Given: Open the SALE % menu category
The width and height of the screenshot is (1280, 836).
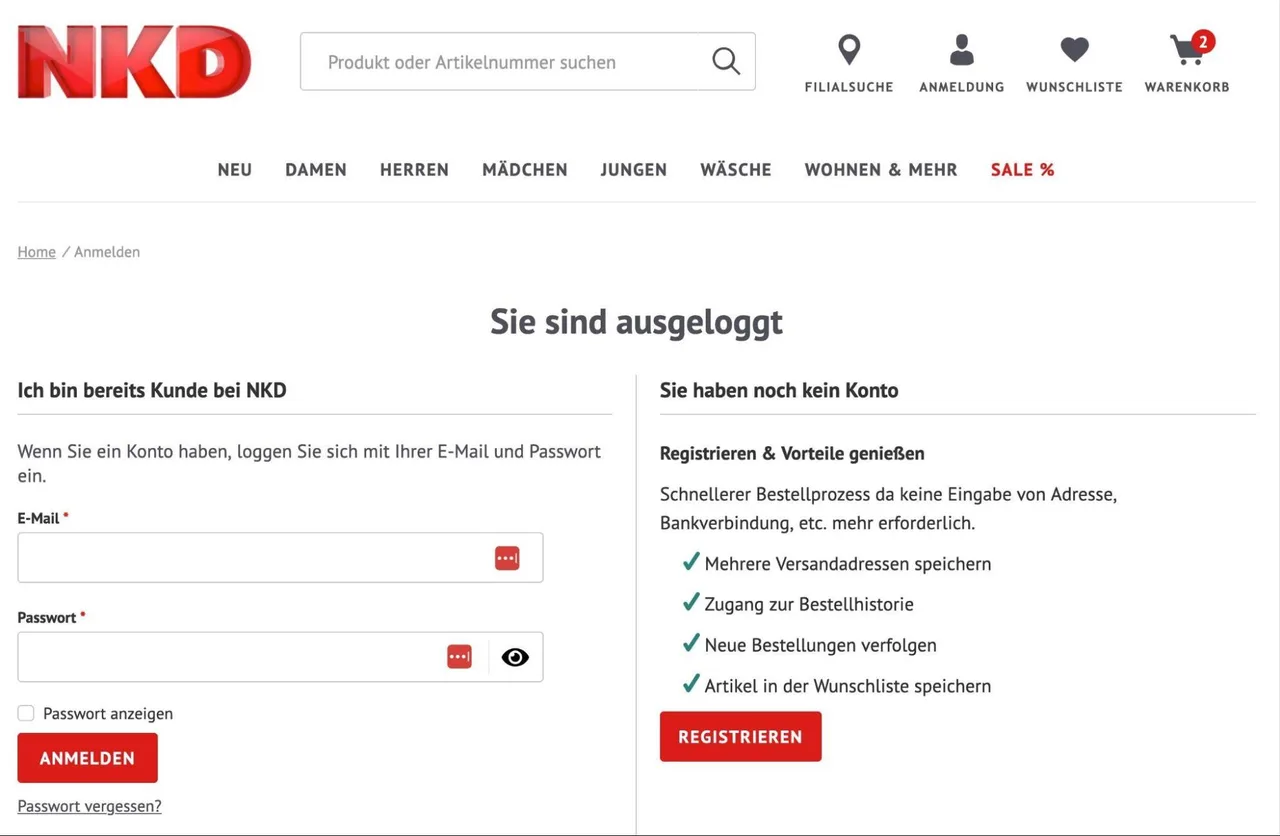Looking at the screenshot, I should pyautogui.click(x=1022, y=170).
